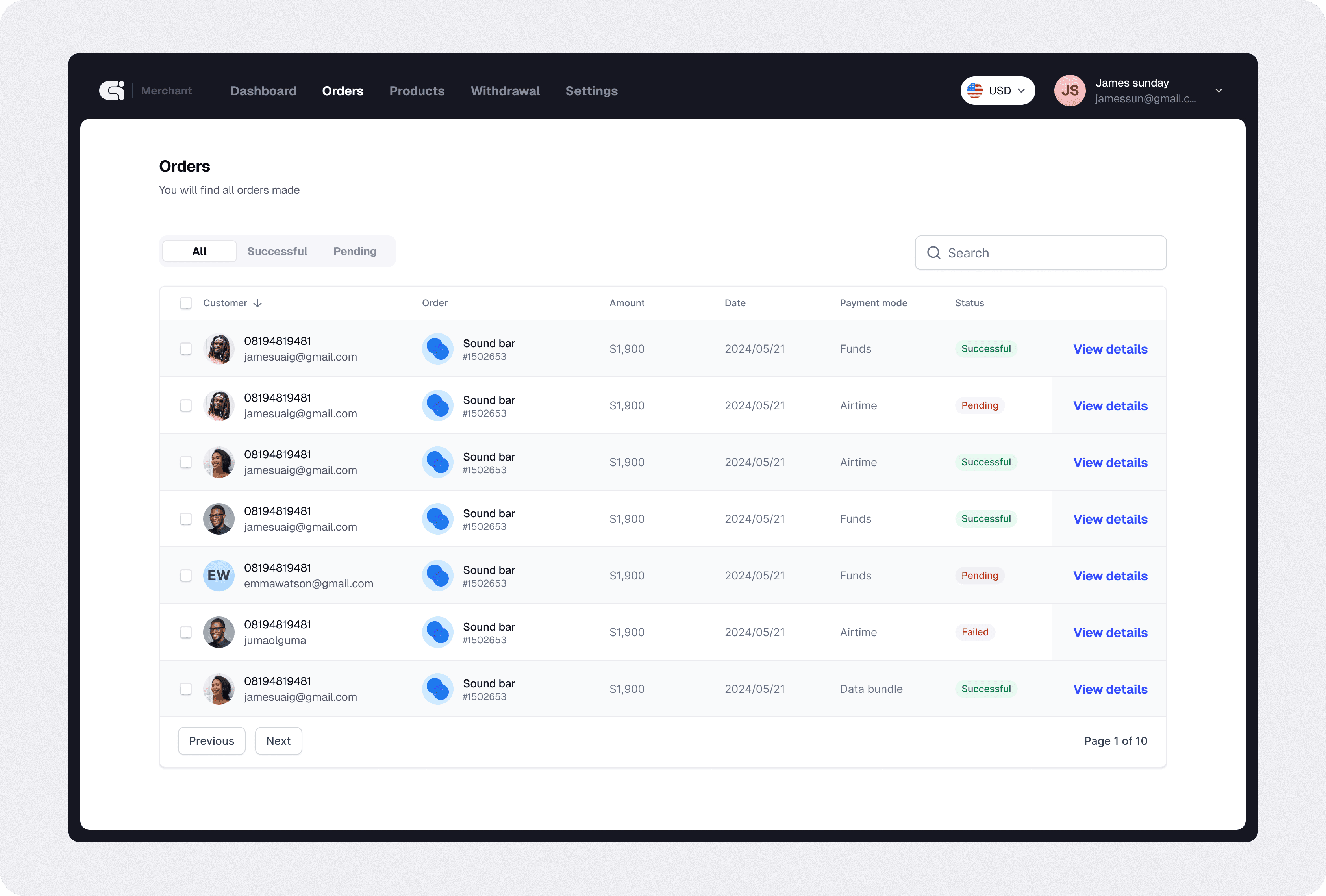
Task: Open the USD currency dropdown
Action: click(998, 91)
